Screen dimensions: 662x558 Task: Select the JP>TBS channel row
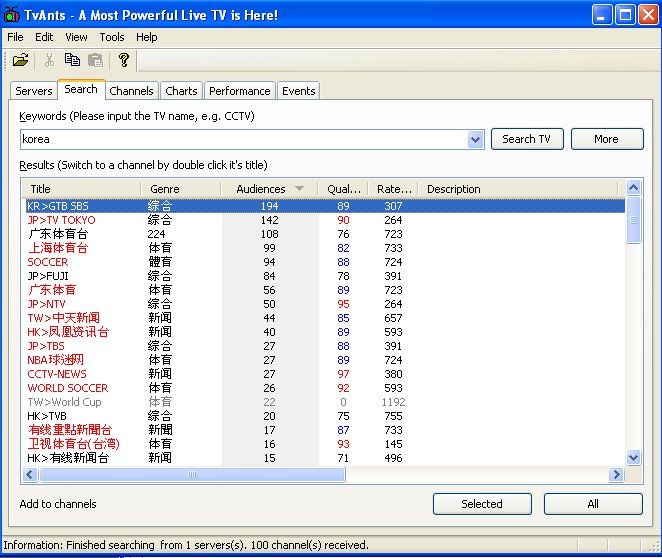click(325, 346)
